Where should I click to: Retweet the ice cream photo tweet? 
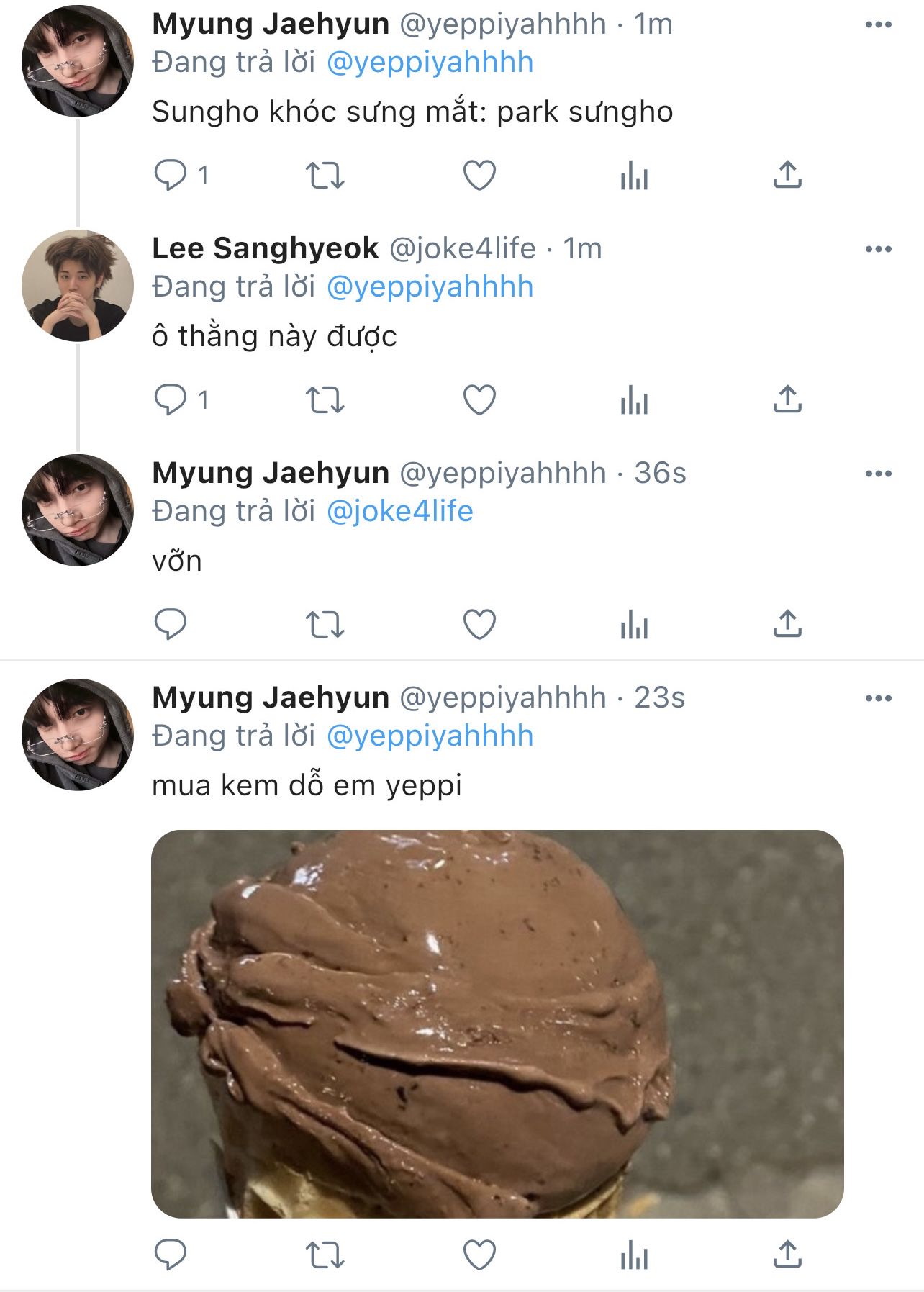pyautogui.click(x=325, y=1255)
